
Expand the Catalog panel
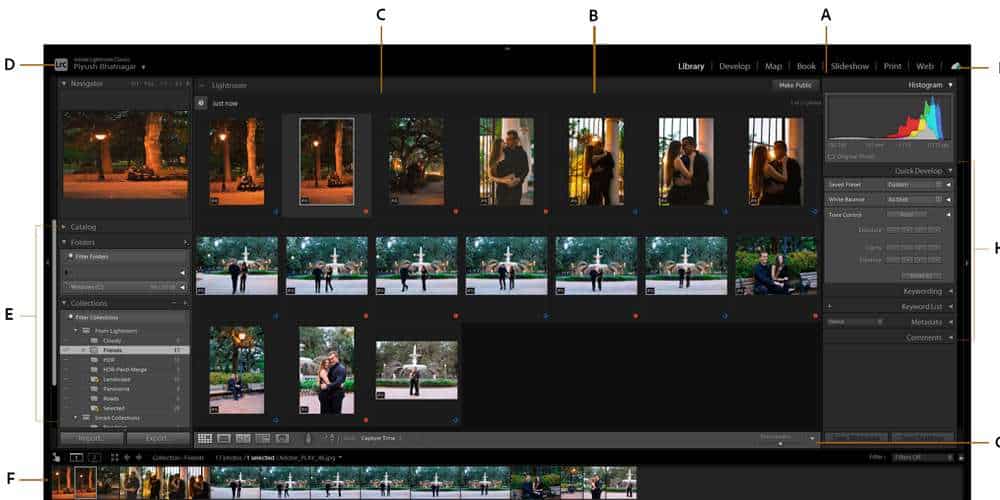pos(64,227)
